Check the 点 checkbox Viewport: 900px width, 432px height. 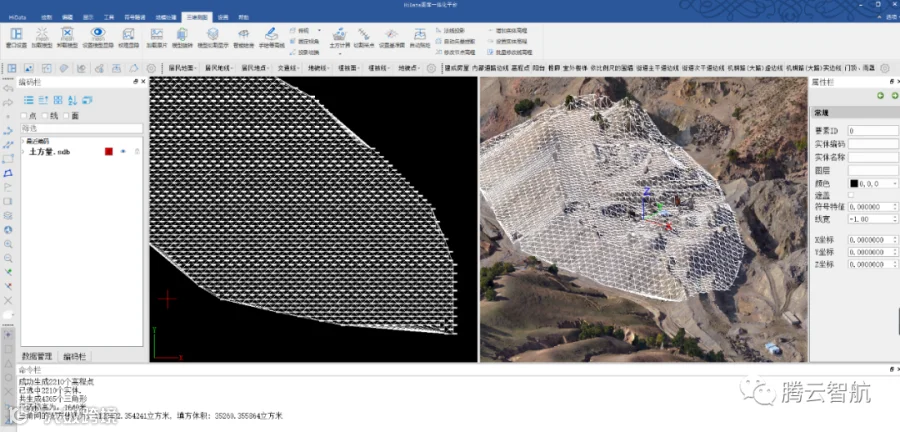[24, 116]
